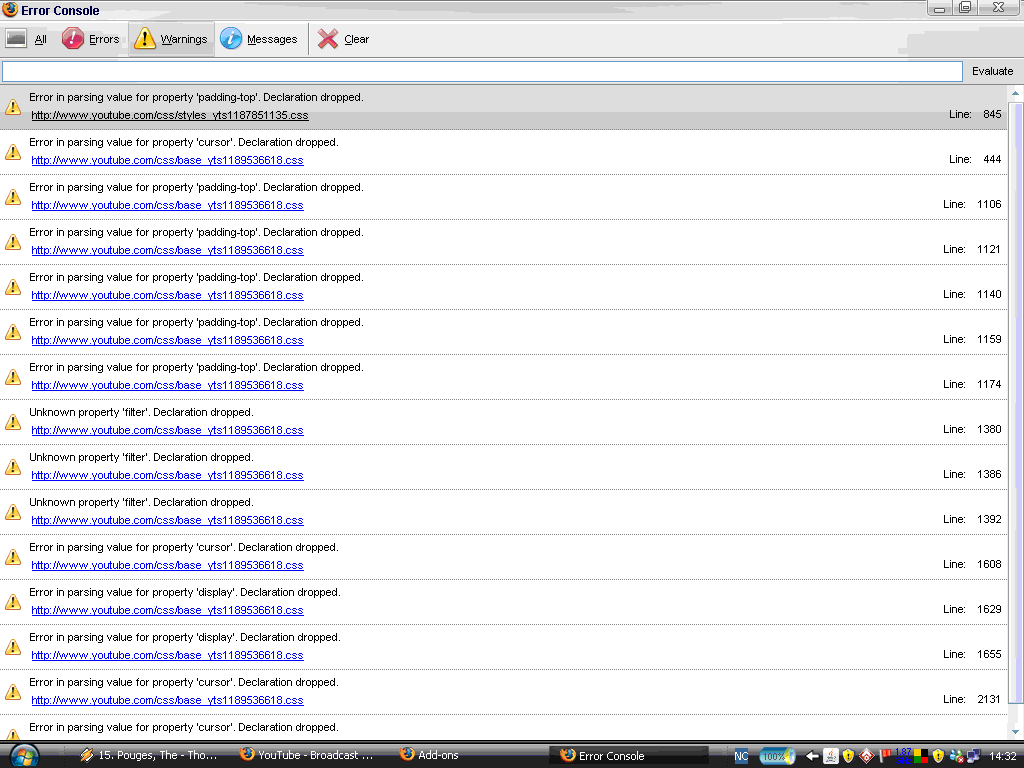Click the 100% battery indicator in tray

(x=776, y=756)
